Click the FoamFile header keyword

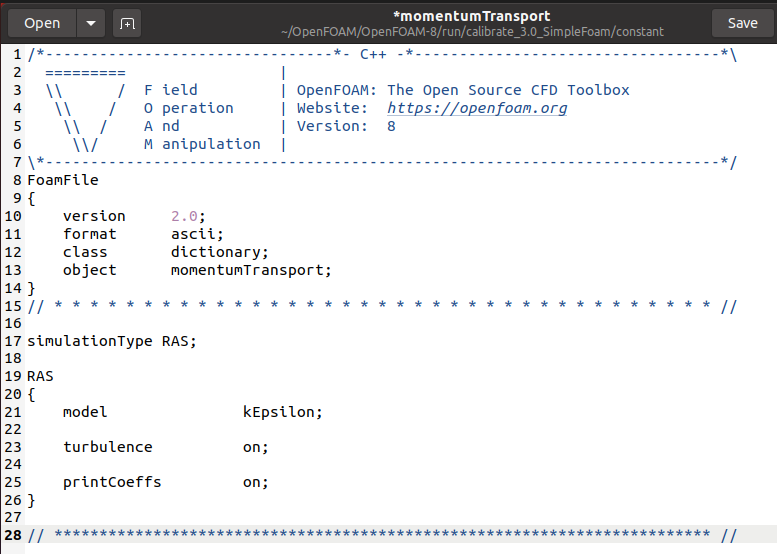pos(63,180)
